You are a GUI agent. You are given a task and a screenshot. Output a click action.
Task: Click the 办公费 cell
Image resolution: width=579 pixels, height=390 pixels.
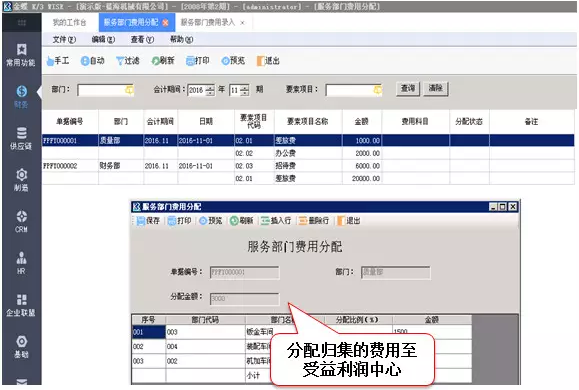point(308,153)
